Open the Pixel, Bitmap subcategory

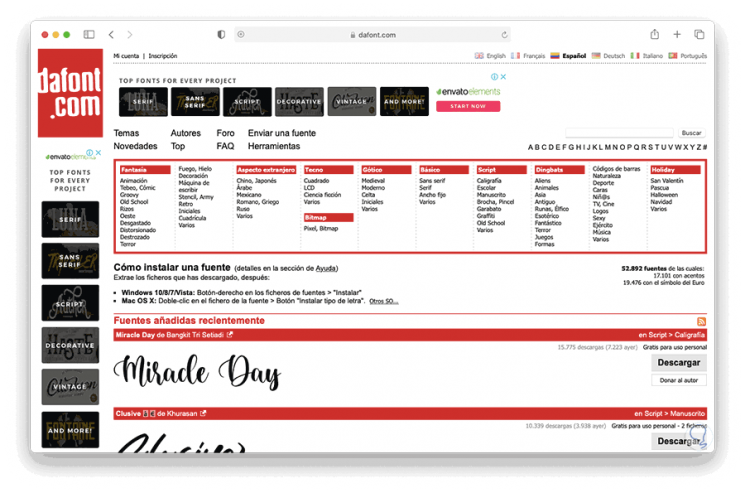321,228
